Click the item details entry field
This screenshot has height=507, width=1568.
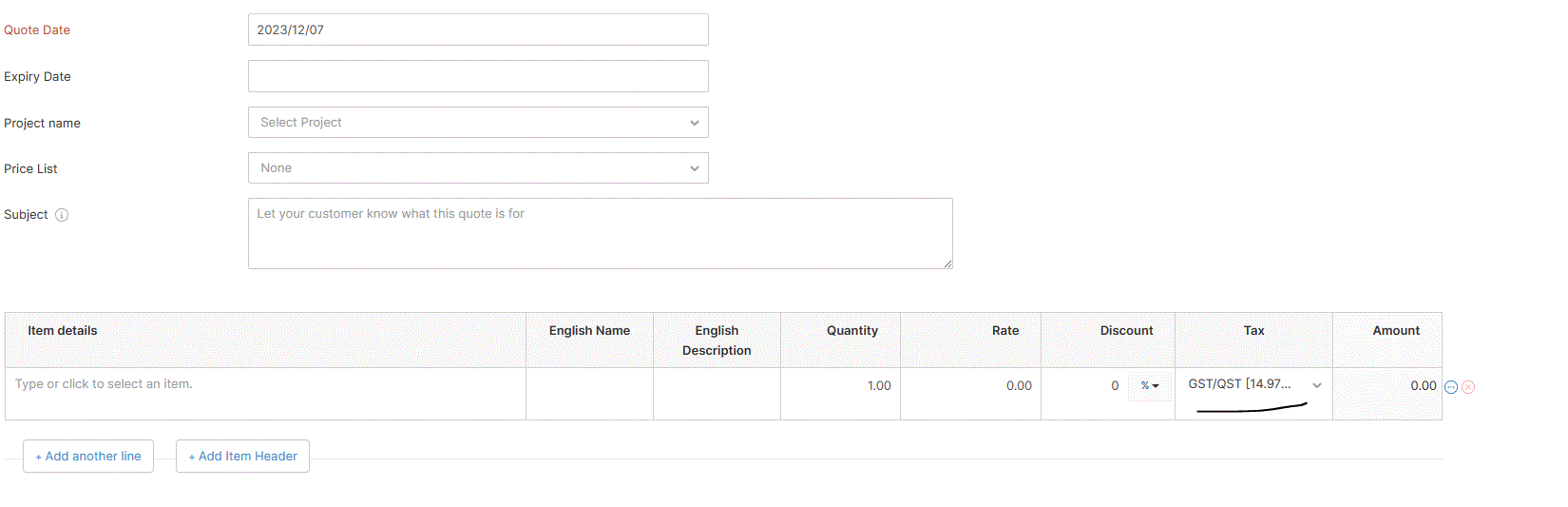(265, 385)
